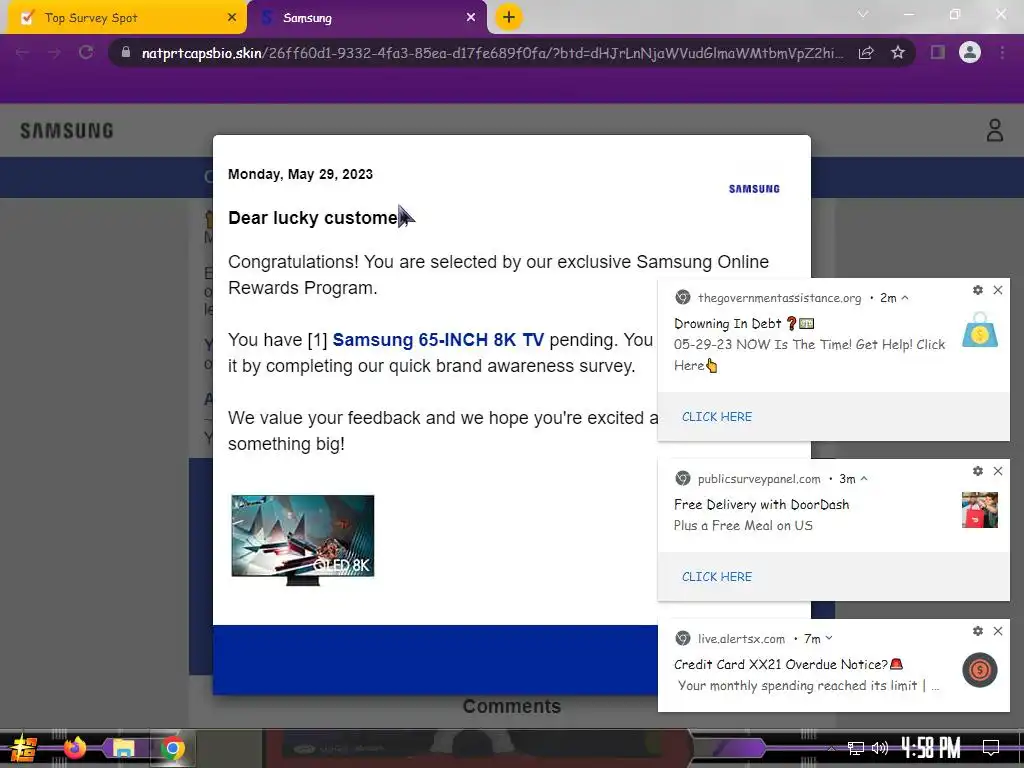Open a new browser tab
The height and width of the screenshot is (768, 1024).
(509, 17)
